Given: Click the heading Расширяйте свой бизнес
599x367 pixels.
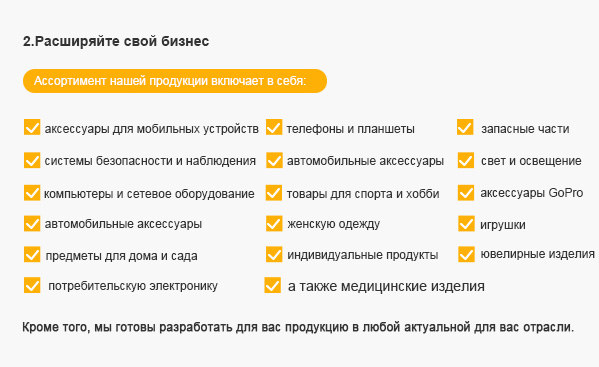Looking at the screenshot, I should pyautogui.click(x=116, y=41).
